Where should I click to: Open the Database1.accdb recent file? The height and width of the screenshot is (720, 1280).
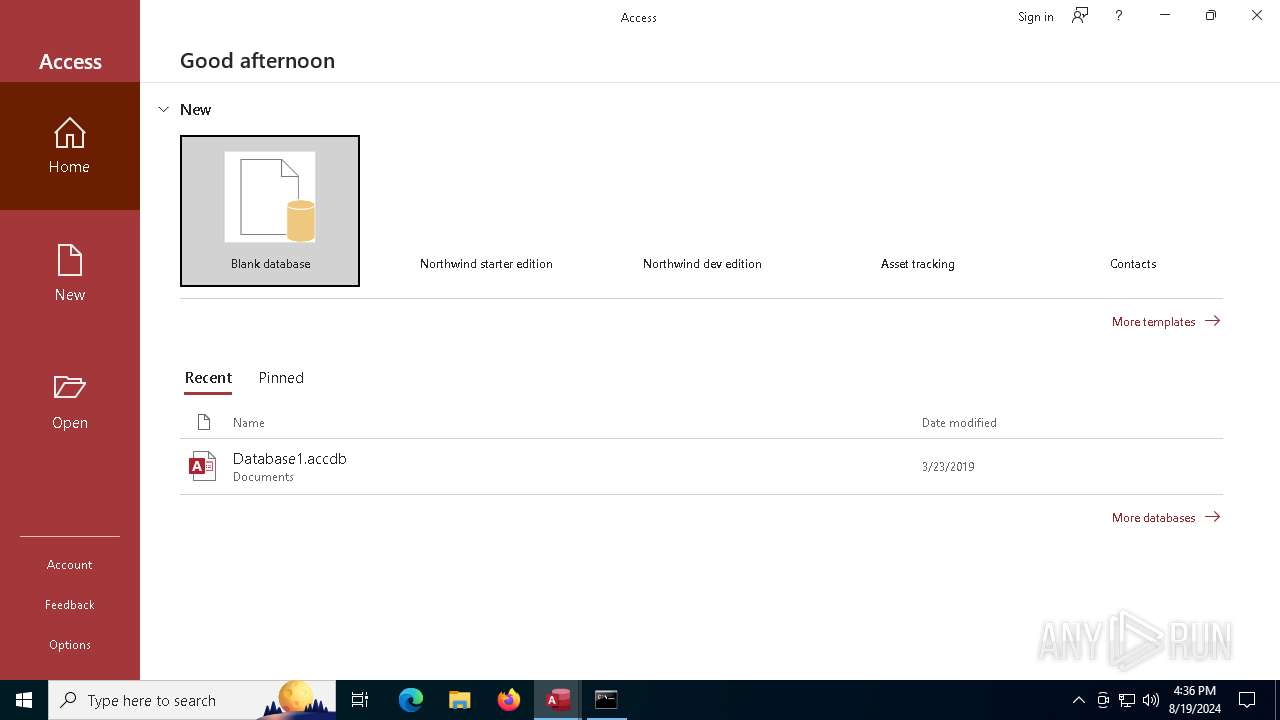click(701, 466)
